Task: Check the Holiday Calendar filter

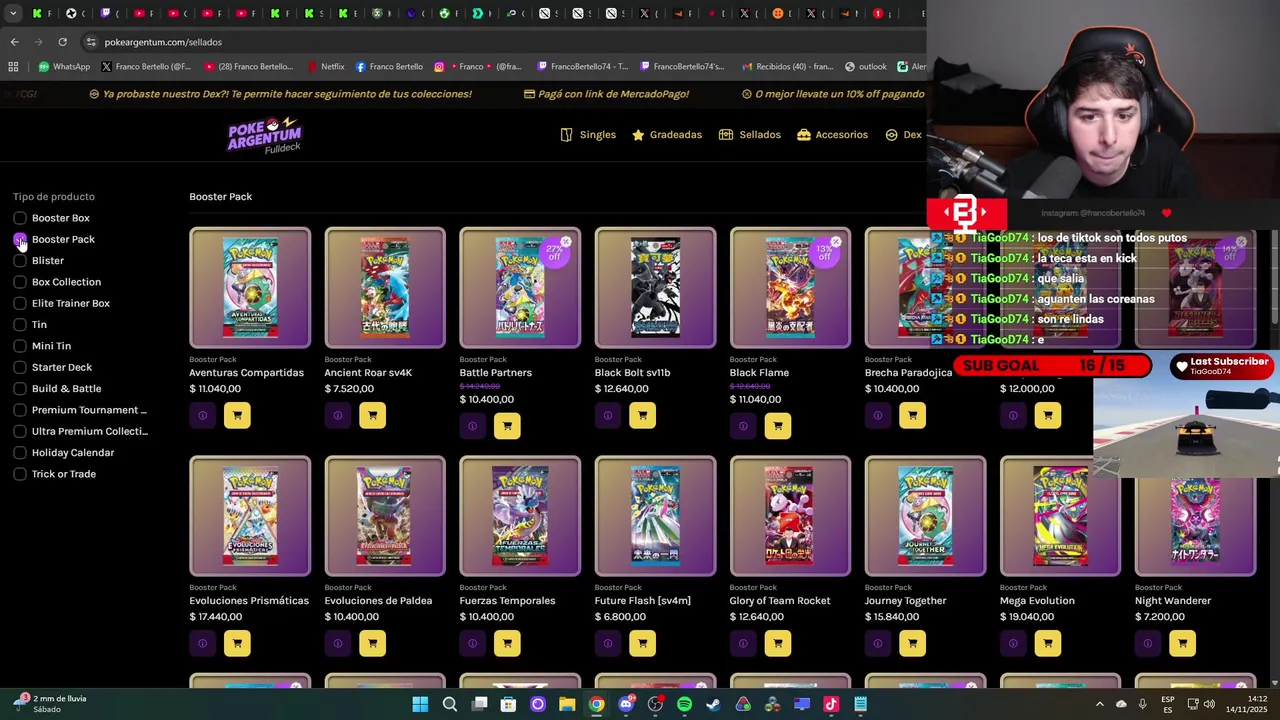Action: (x=20, y=452)
